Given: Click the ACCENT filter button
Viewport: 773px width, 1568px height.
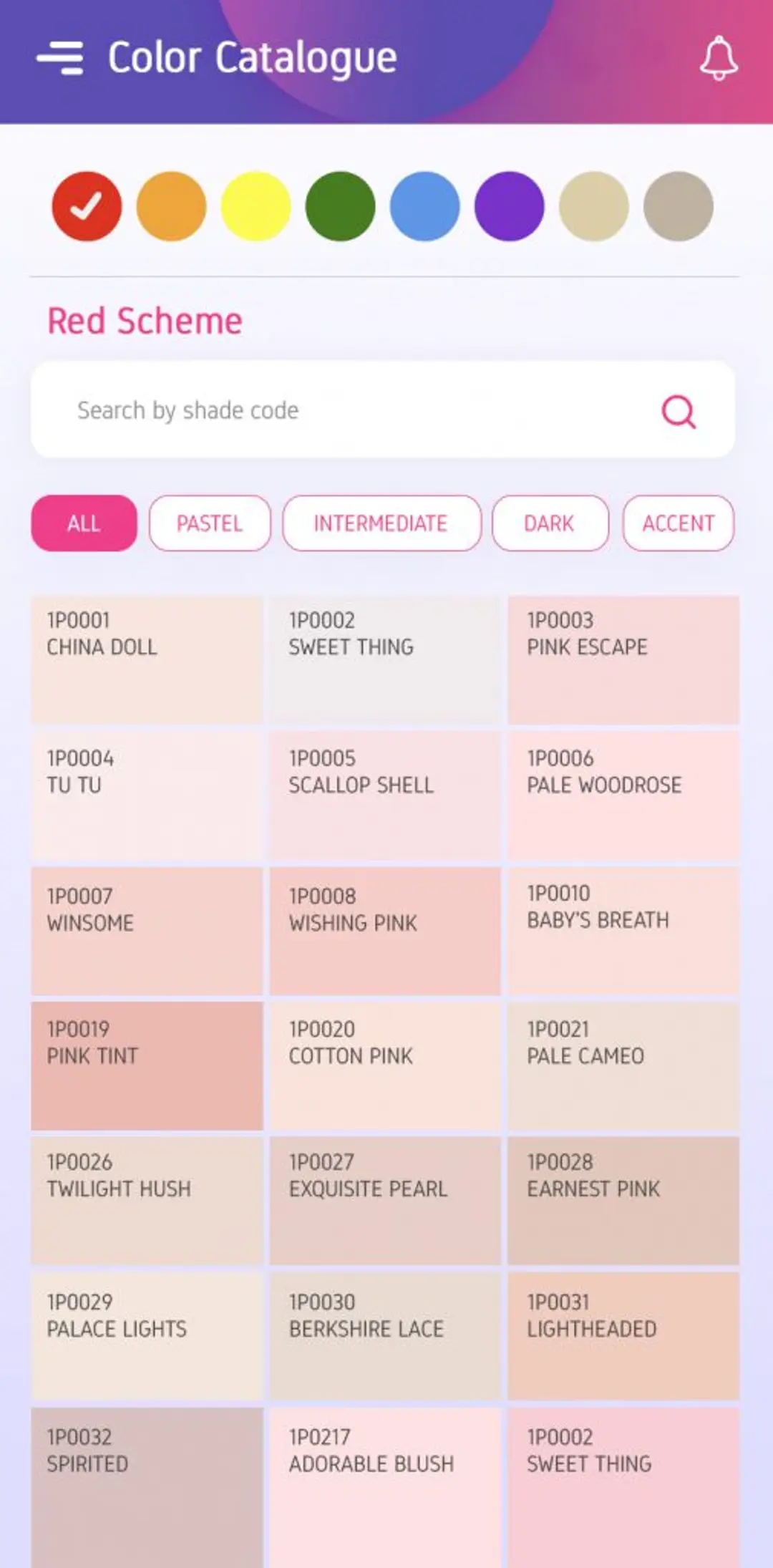Looking at the screenshot, I should (x=678, y=523).
